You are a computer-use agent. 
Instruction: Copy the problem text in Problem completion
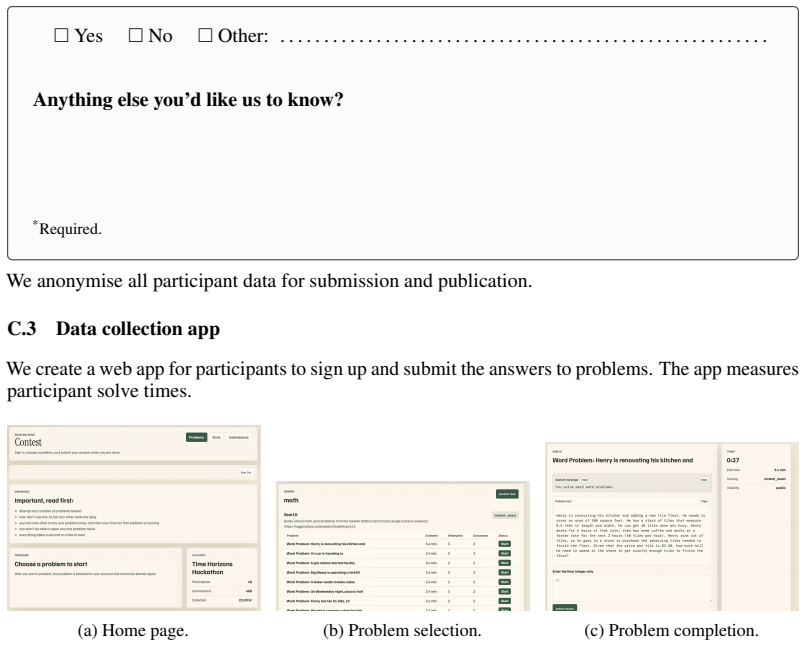704,501
